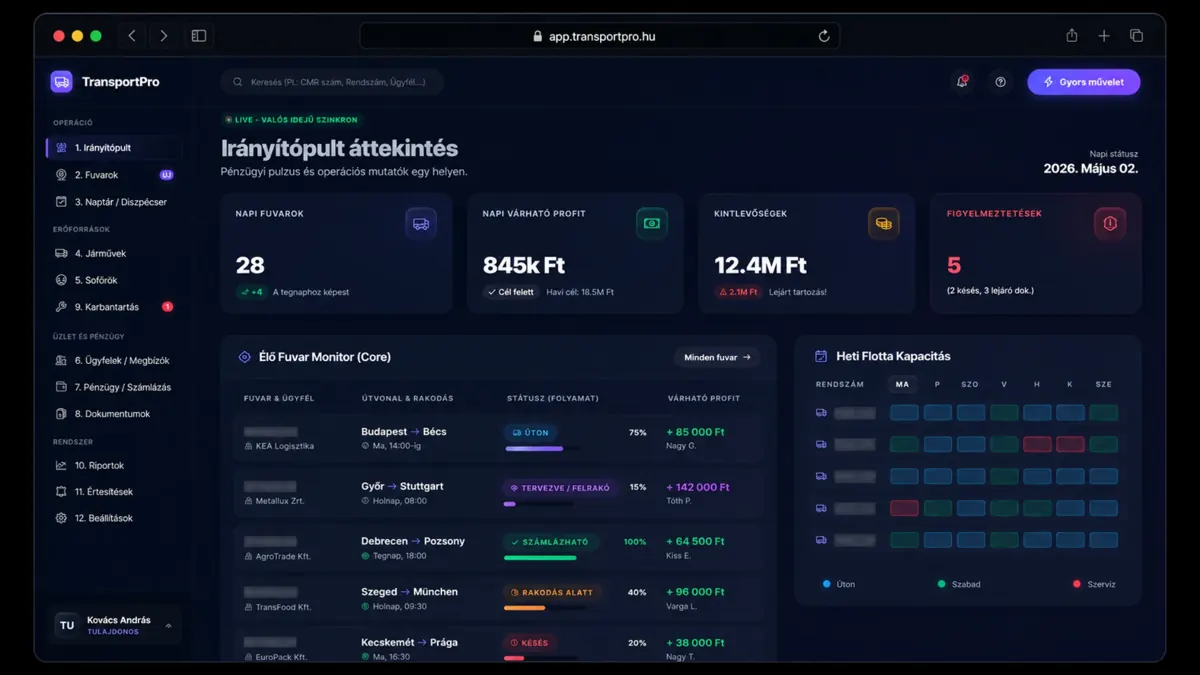Screen dimensions: 1200x675
Task: Click the UJ badge next to Fuvarok
Action: click(167, 175)
